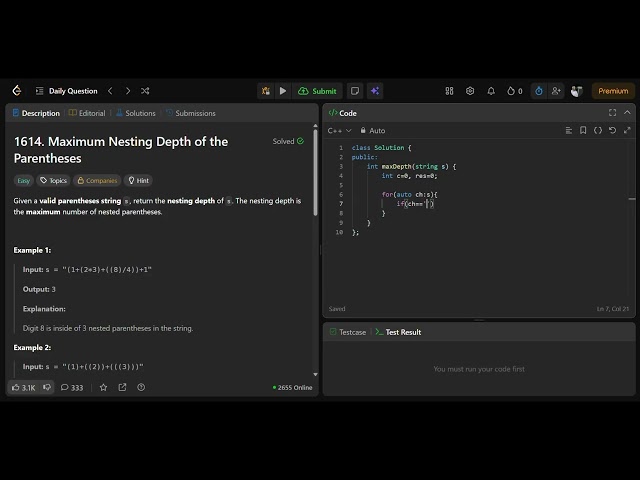Screen dimensions: 640x480
Task: Open the layout grid icon
Action: pyautogui.click(x=449, y=91)
